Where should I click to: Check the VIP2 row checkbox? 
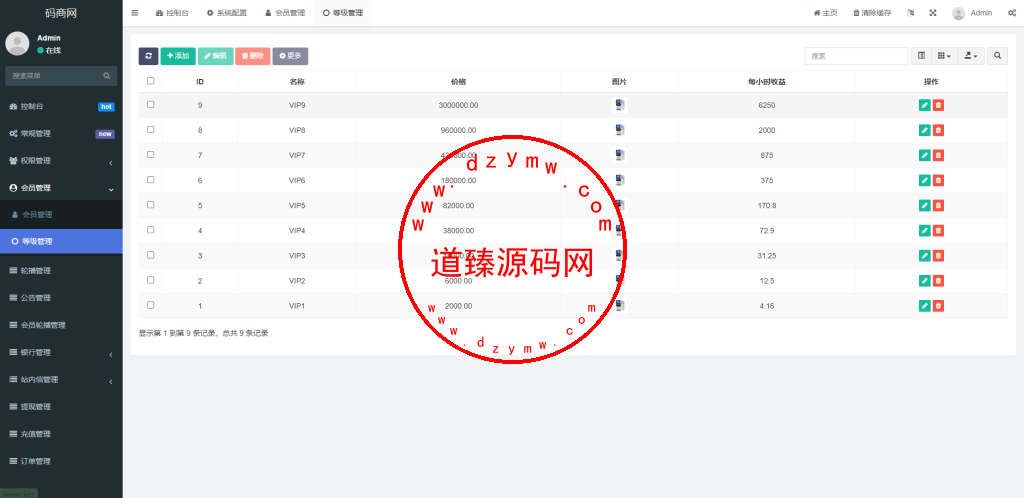point(151,280)
